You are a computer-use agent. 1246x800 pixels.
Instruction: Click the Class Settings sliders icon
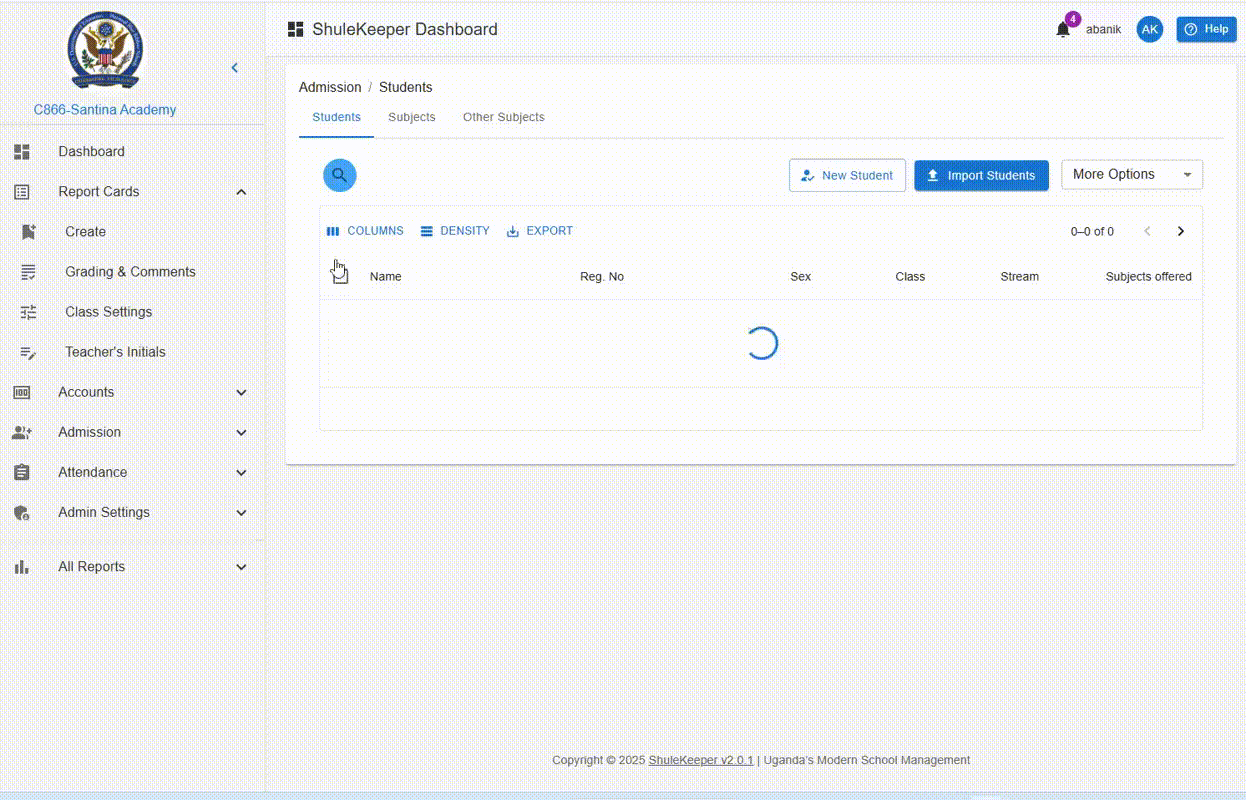(28, 312)
